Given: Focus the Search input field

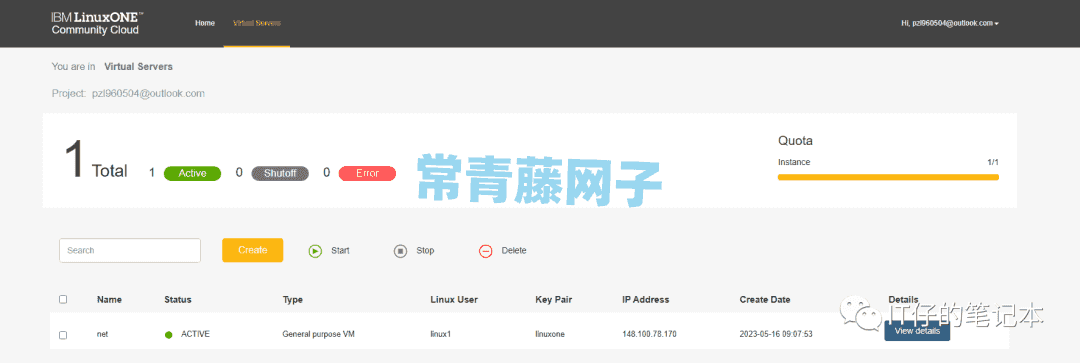Looking at the screenshot, I should [130, 250].
